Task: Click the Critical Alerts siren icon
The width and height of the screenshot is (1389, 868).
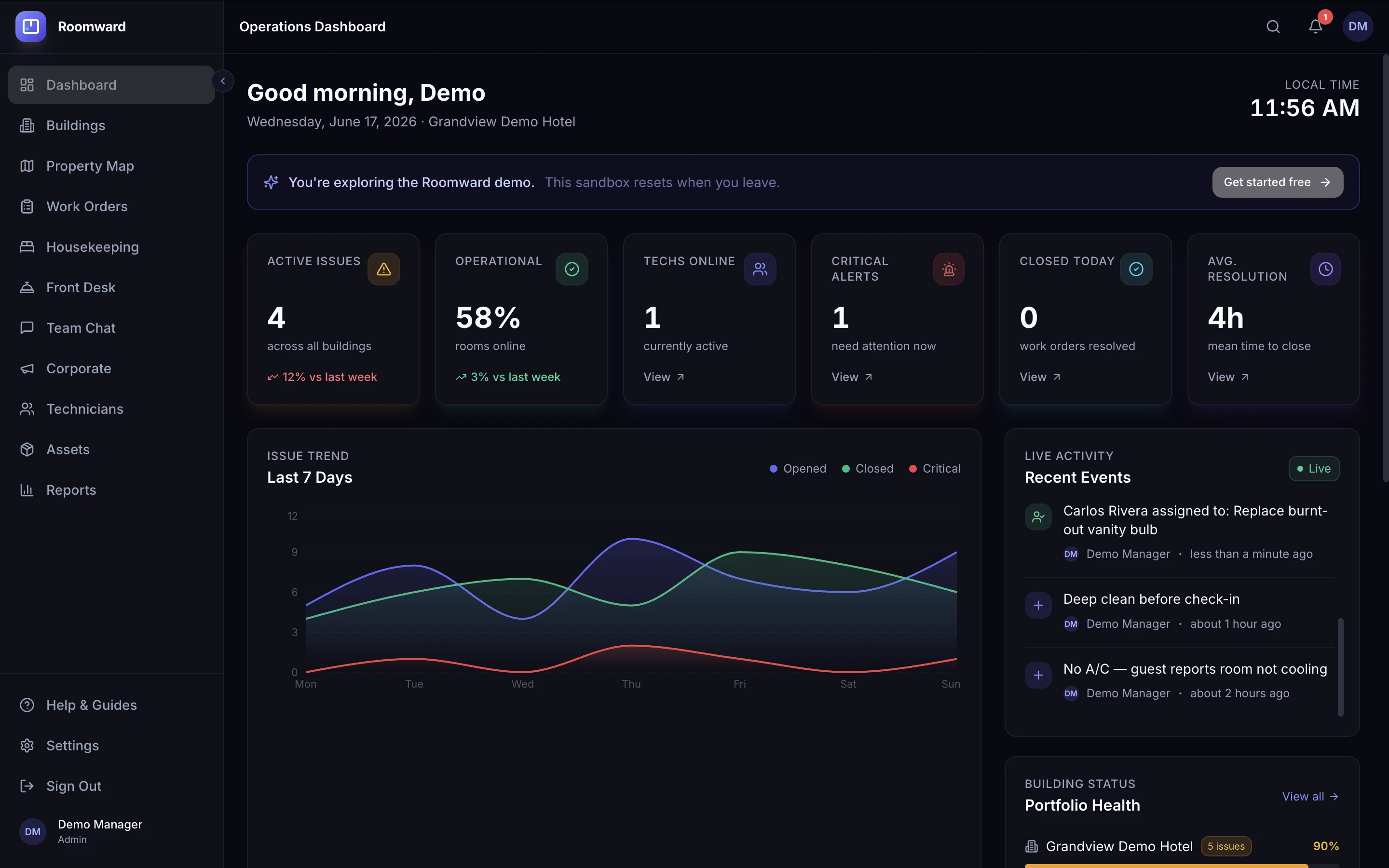Action: click(949, 269)
